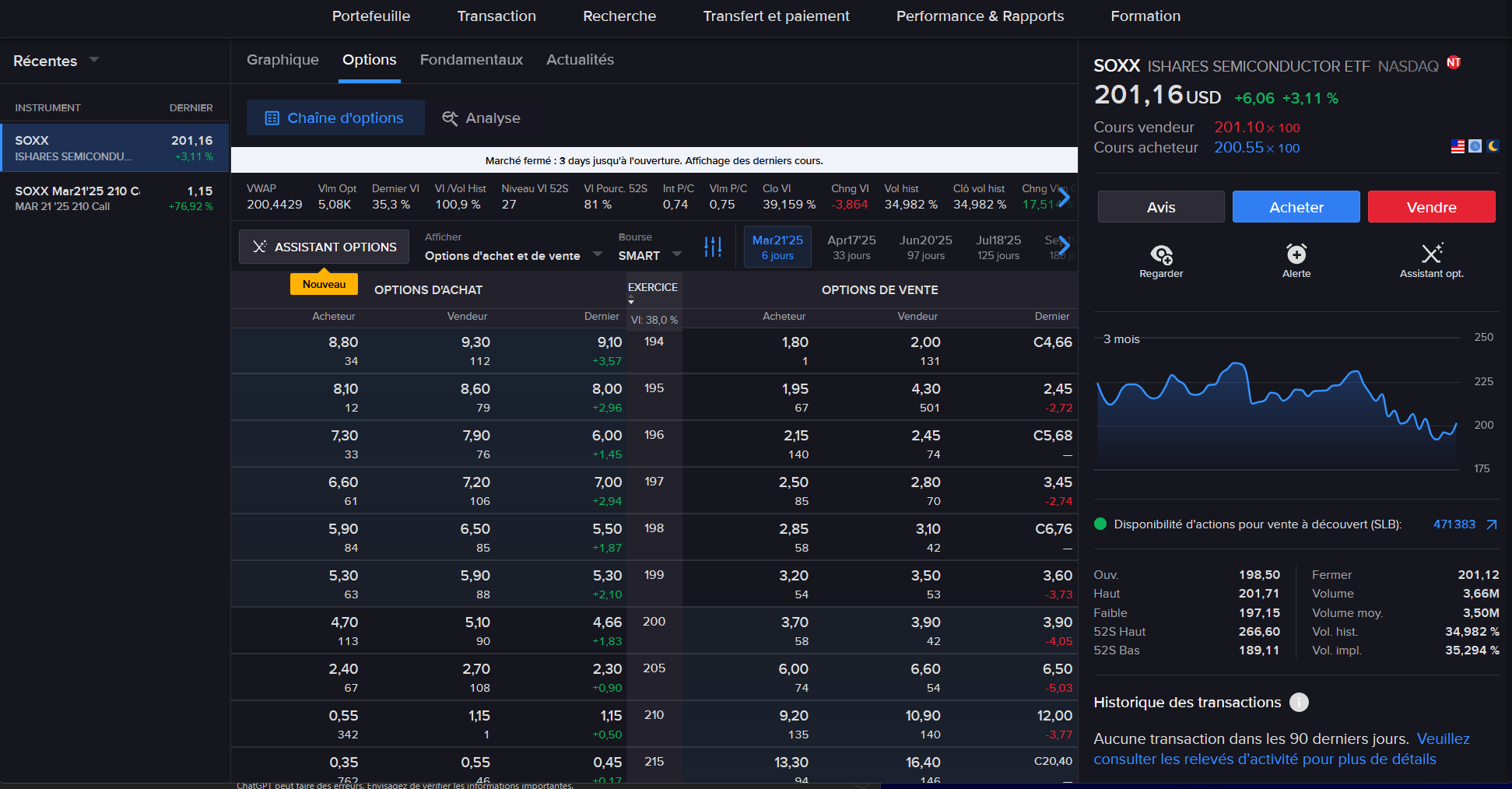This screenshot has width=1512, height=789.
Task: Click the moon after-hours icon
Action: click(x=1493, y=146)
